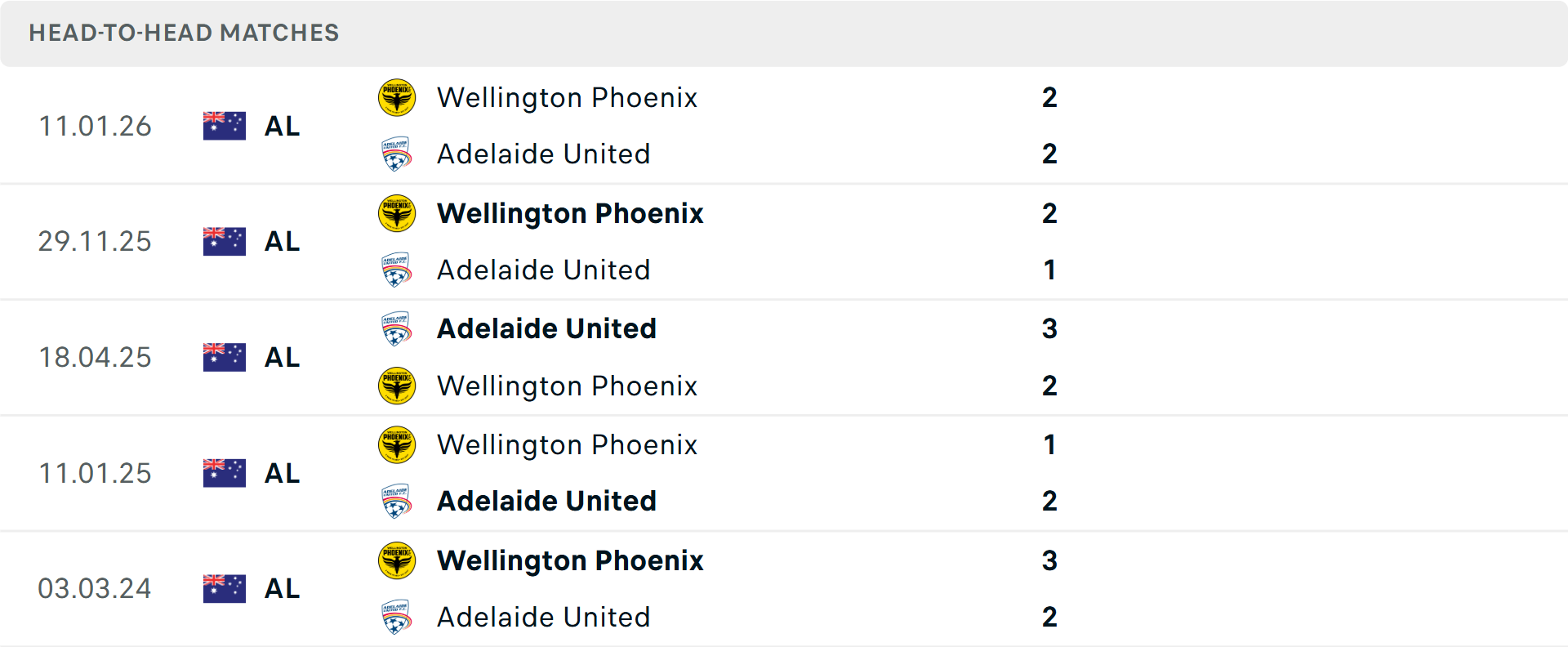
Task: Click the Adelaide United name in the 29.11.25 match
Action: [544, 270]
